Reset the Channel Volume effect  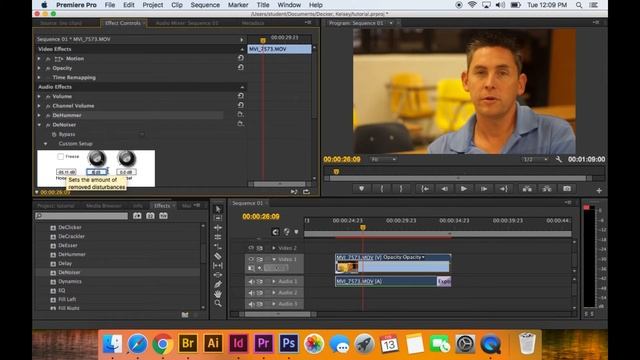click(241, 105)
